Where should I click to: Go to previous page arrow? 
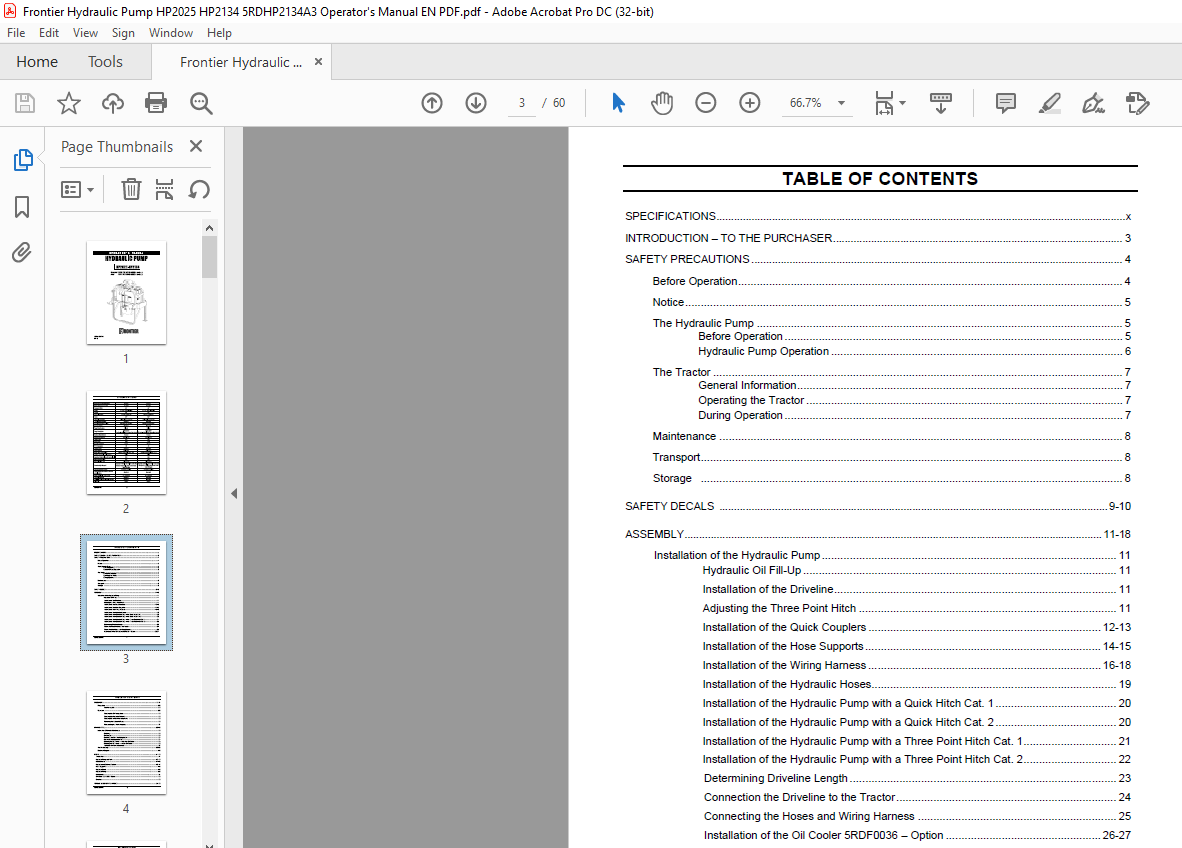[x=432, y=103]
